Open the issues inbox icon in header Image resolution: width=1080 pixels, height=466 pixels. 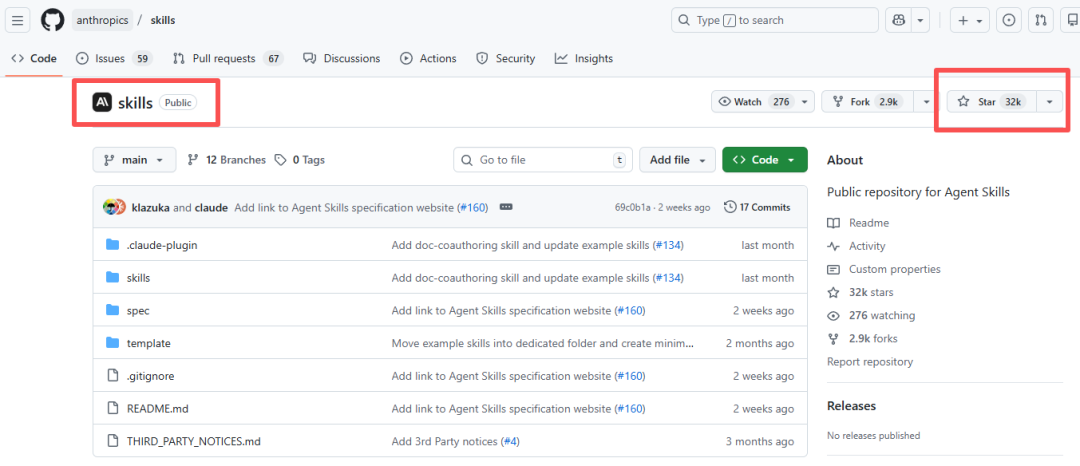click(1009, 20)
